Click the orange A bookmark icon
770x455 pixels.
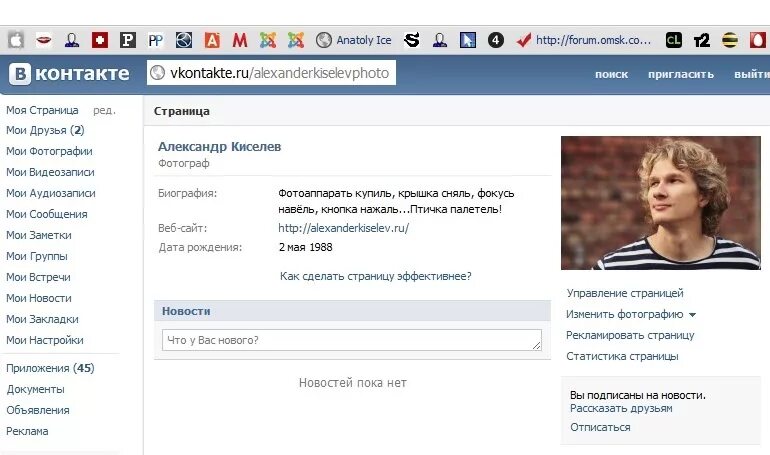pos(212,40)
